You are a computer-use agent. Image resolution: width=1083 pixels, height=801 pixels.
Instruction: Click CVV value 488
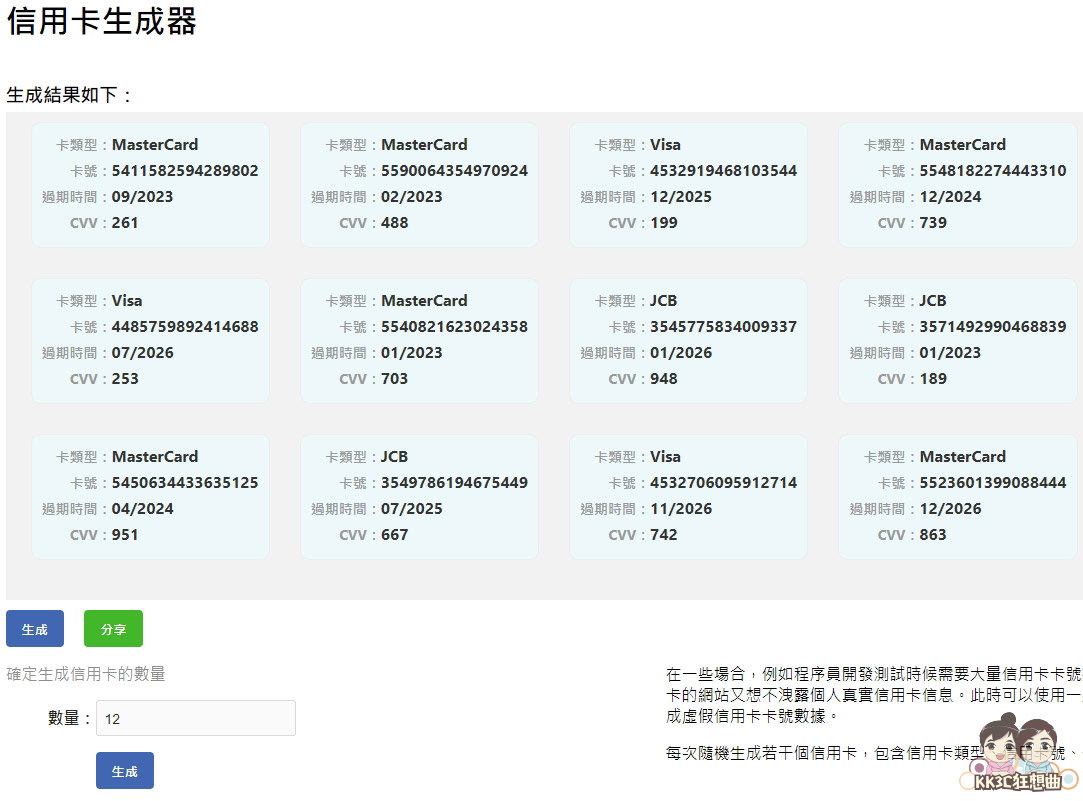(x=394, y=223)
